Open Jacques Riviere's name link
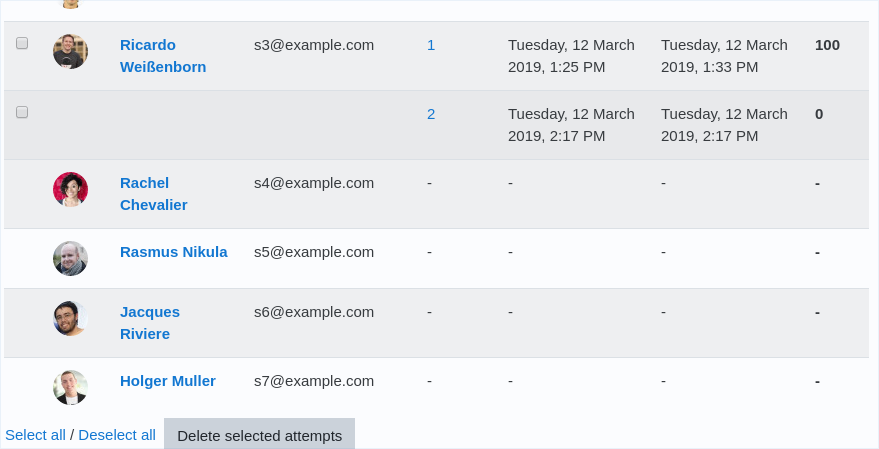The height and width of the screenshot is (449, 879). click(150, 323)
